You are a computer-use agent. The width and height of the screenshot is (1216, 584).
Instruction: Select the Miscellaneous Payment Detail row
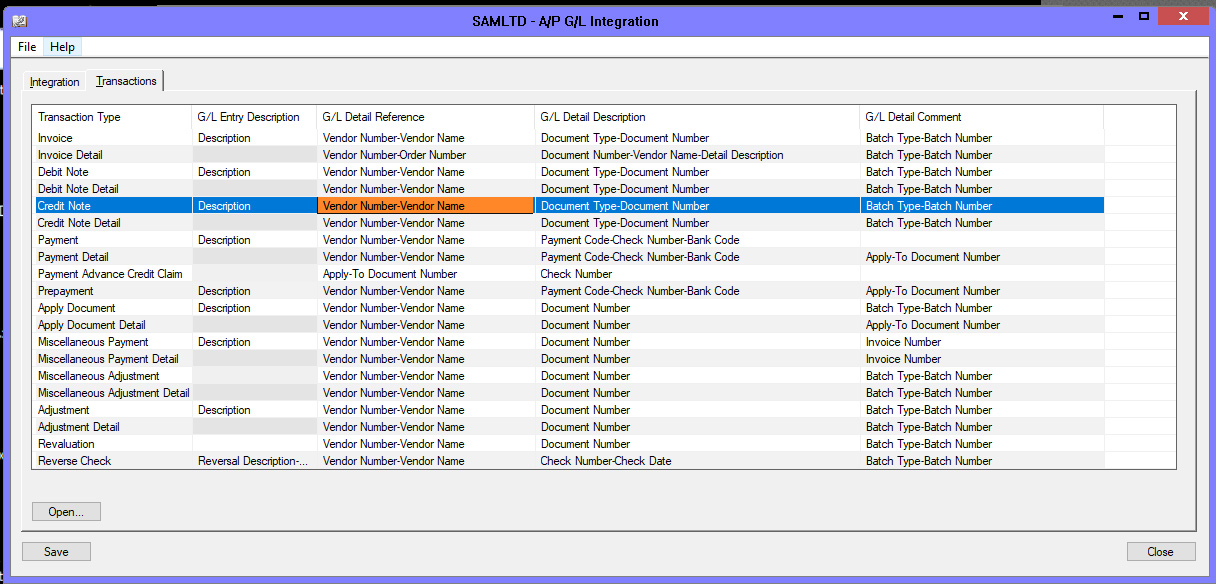(568, 359)
